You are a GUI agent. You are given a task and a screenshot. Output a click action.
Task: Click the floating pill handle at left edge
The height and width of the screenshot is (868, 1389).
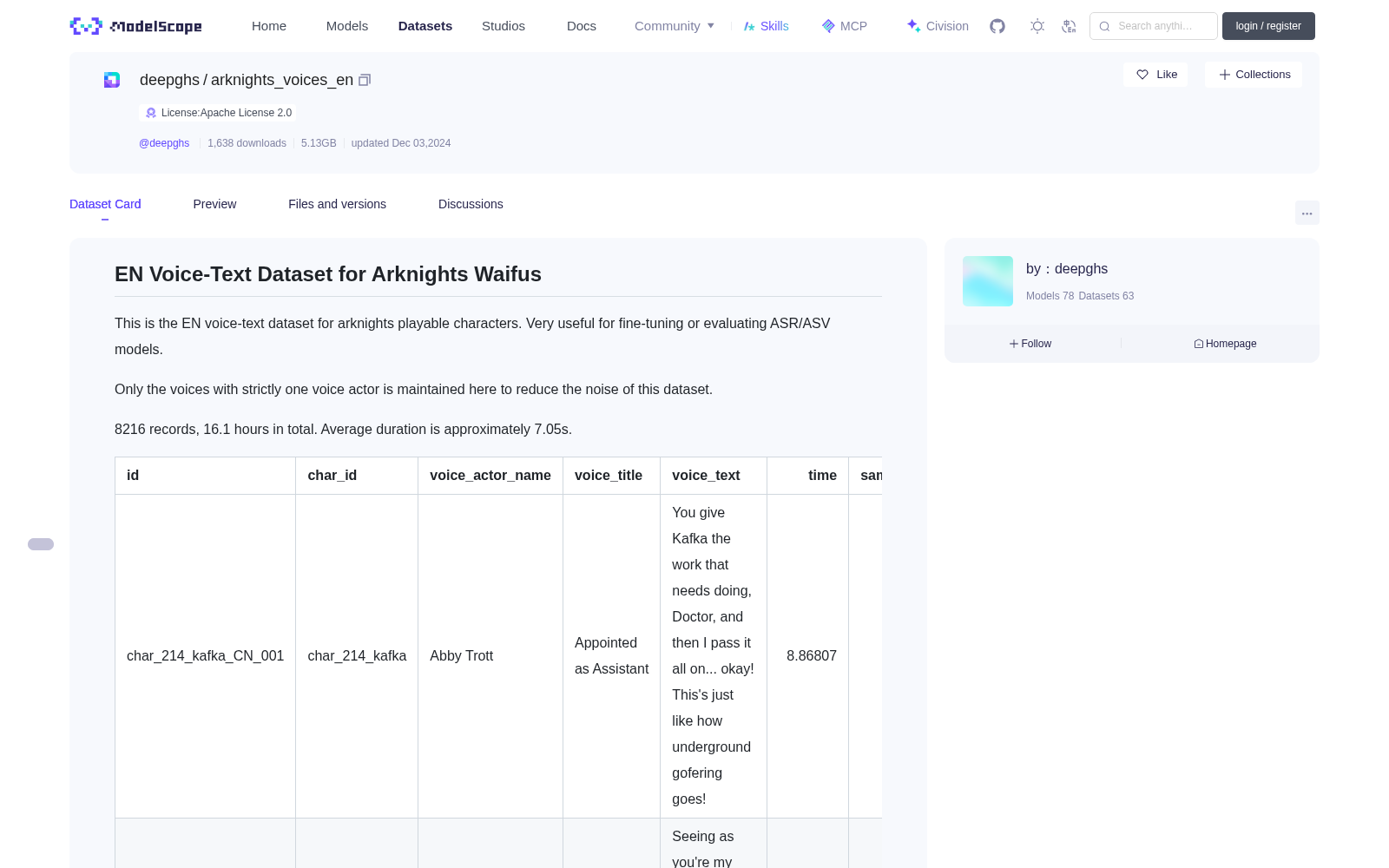pyautogui.click(x=41, y=544)
